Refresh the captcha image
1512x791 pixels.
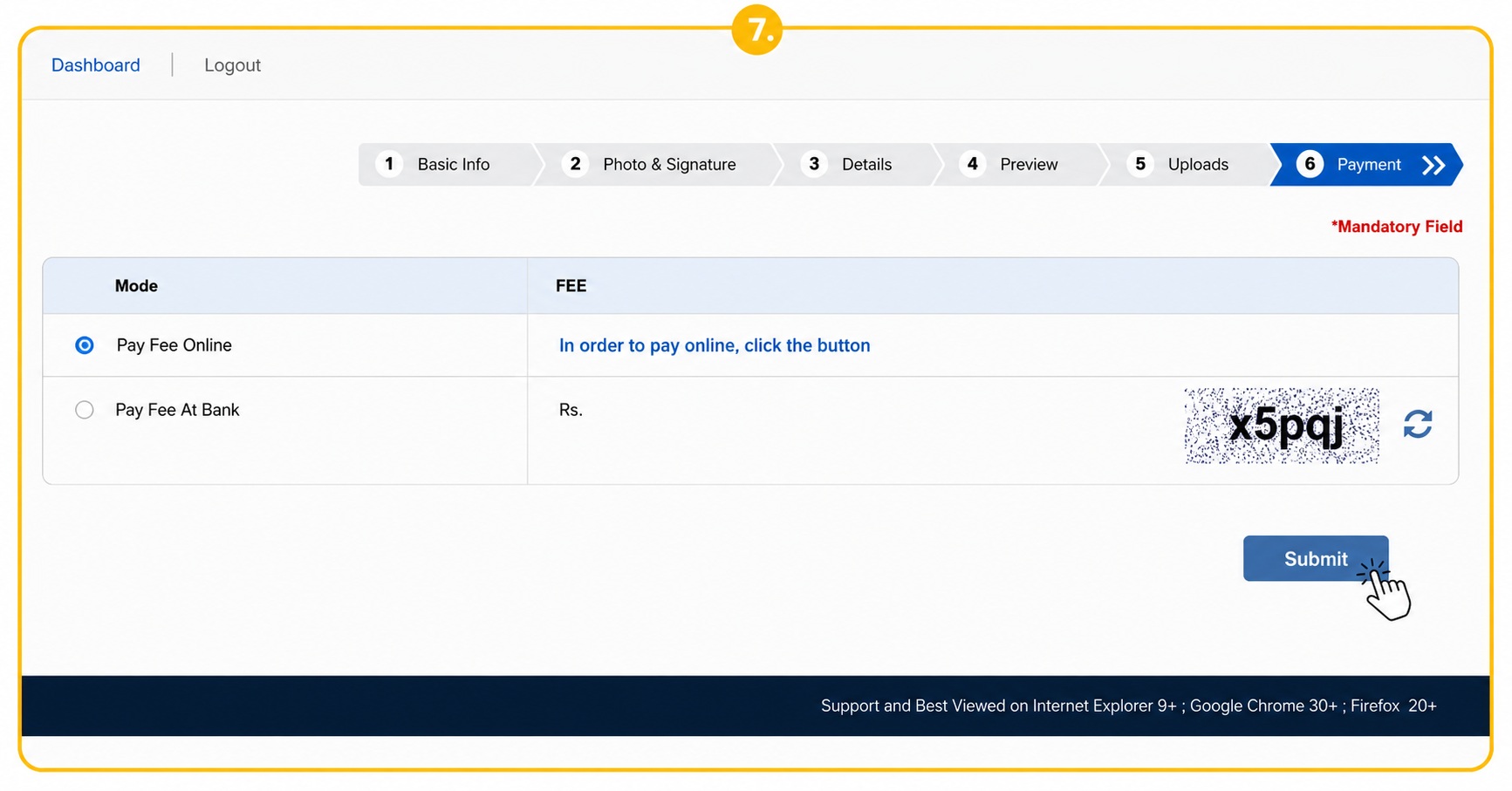[1418, 425]
